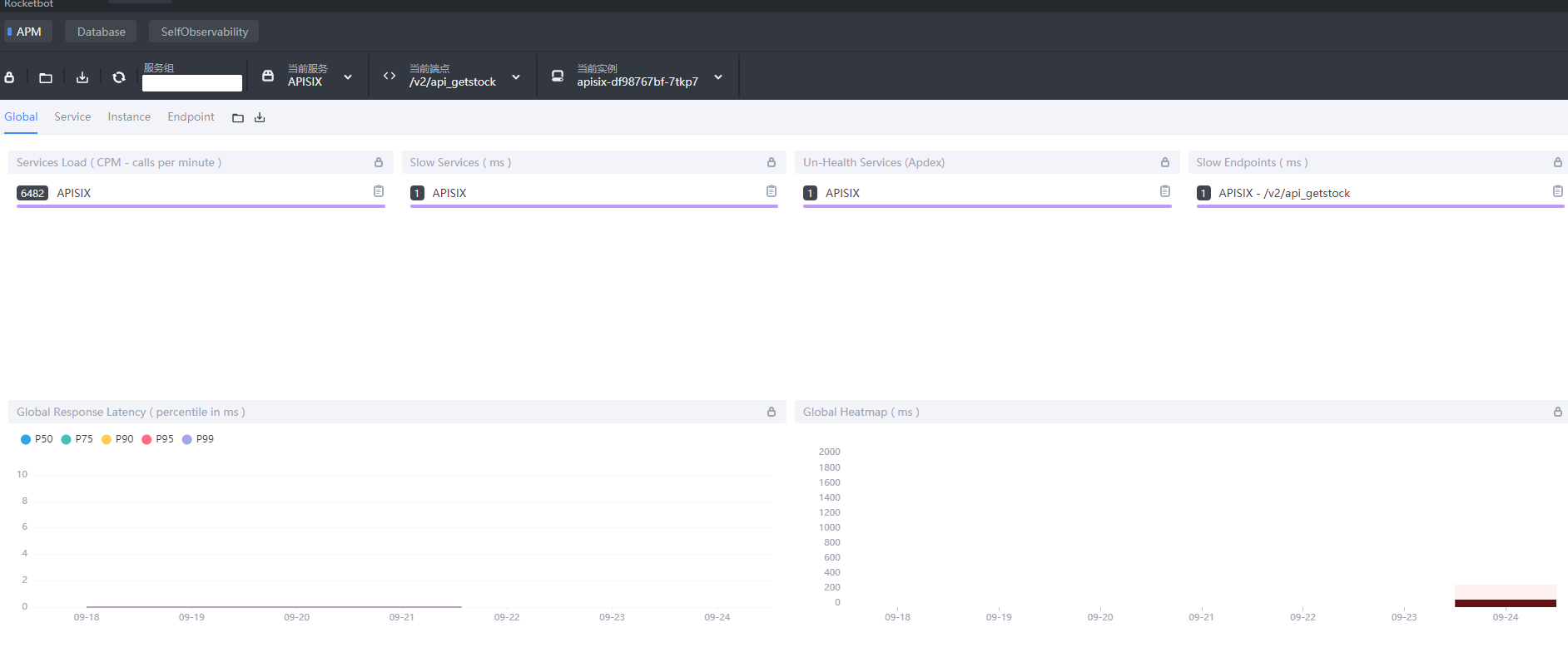
Task: Click the 6482 CPM value badge
Action: pos(32,193)
